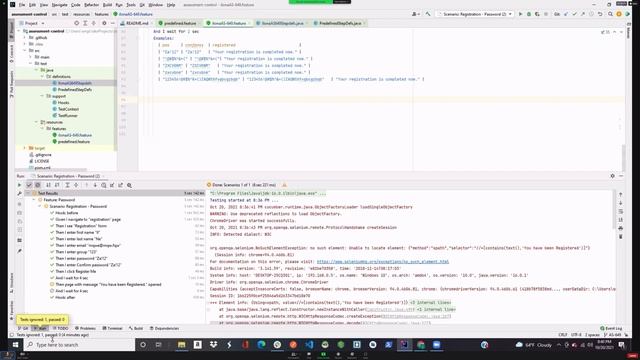Run with coverage from the top toolbar

[x=537, y=14]
